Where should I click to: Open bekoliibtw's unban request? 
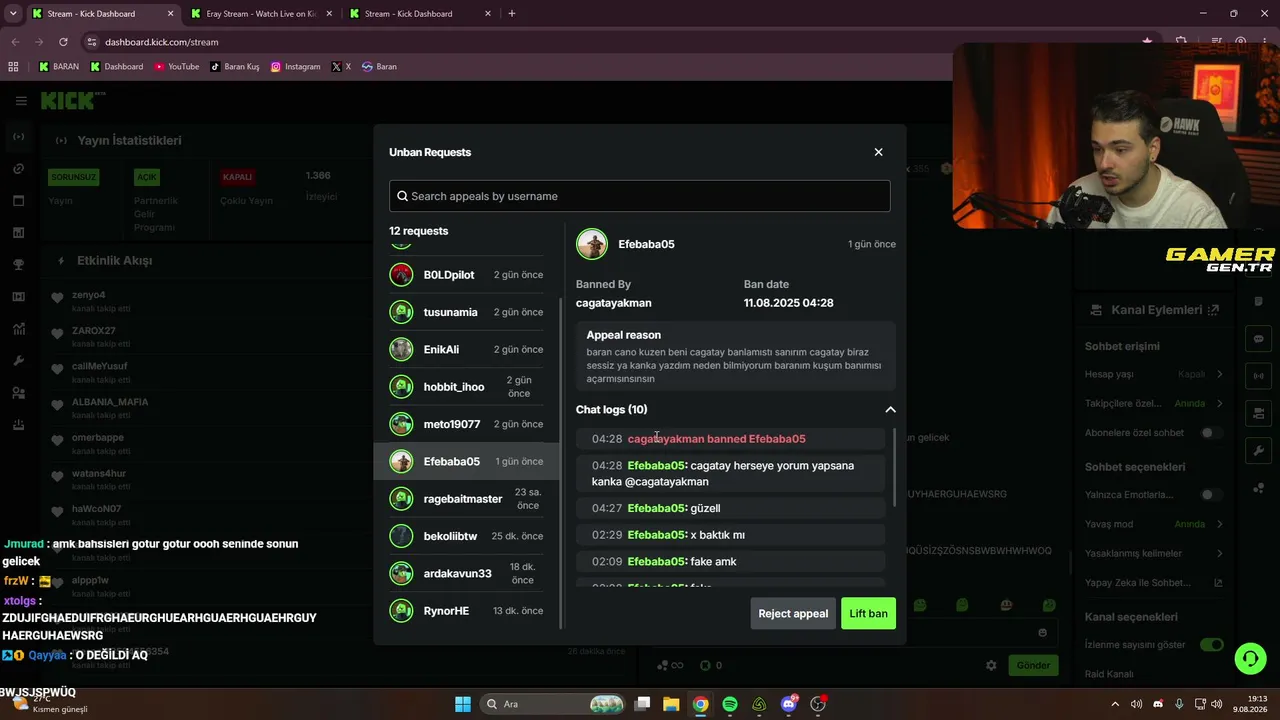(466, 536)
